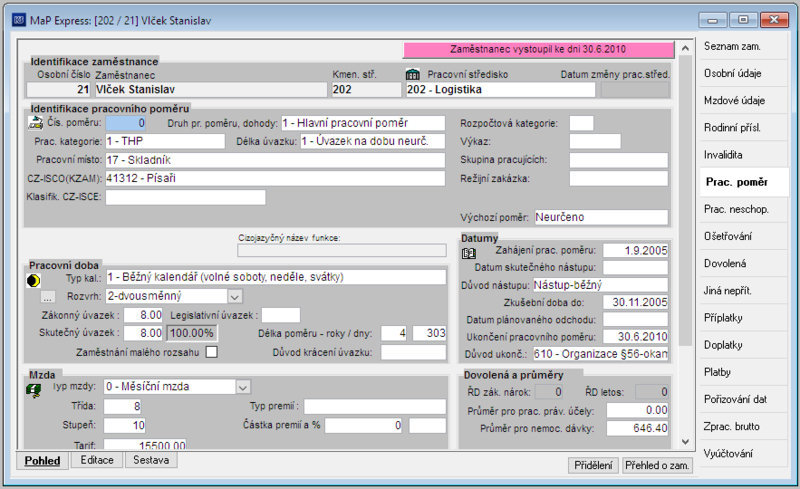Open Dovolená in side menu

pos(725,263)
